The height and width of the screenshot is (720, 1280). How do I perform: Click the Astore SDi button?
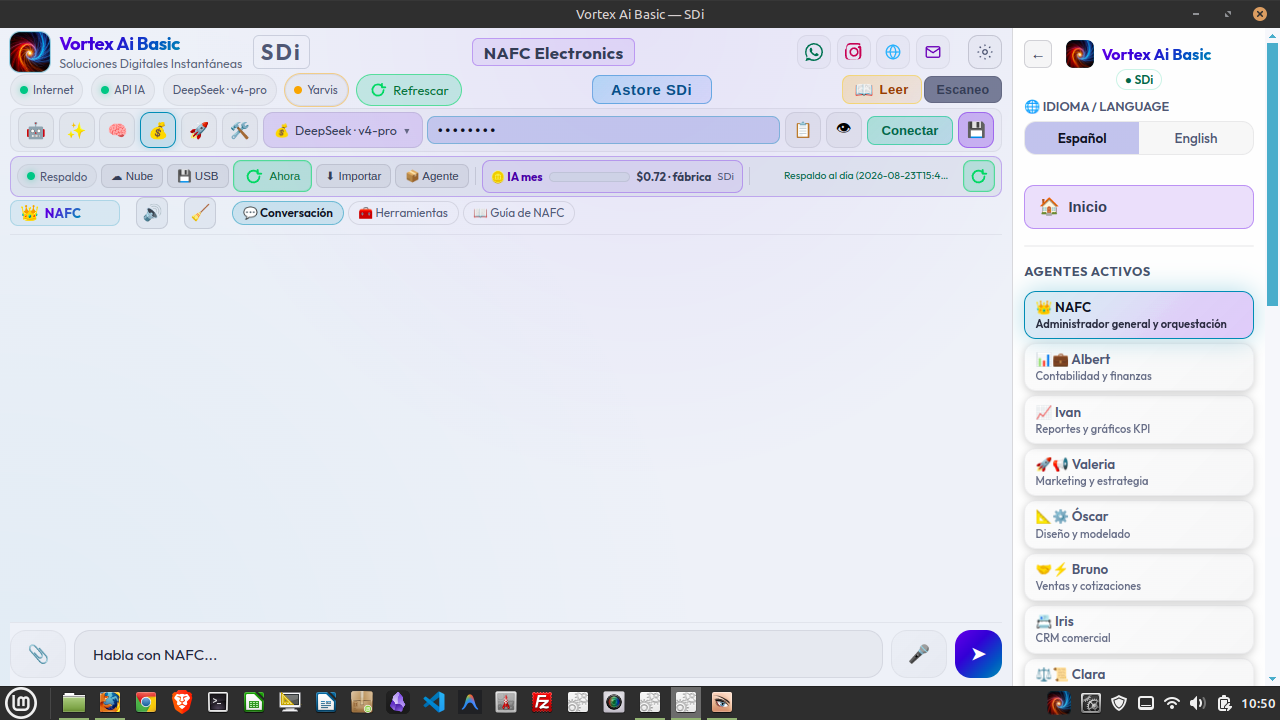pos(651,90)
